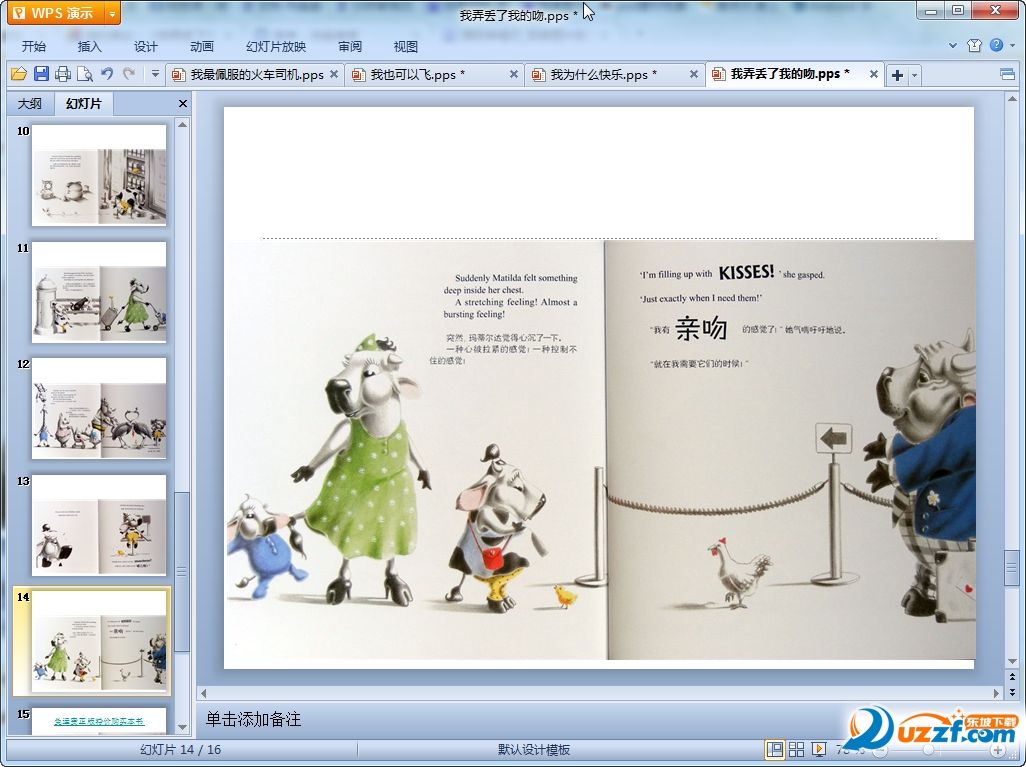
Task: Close the 我弄丢了我的吻.pps tab
Action: click(874, 75)
